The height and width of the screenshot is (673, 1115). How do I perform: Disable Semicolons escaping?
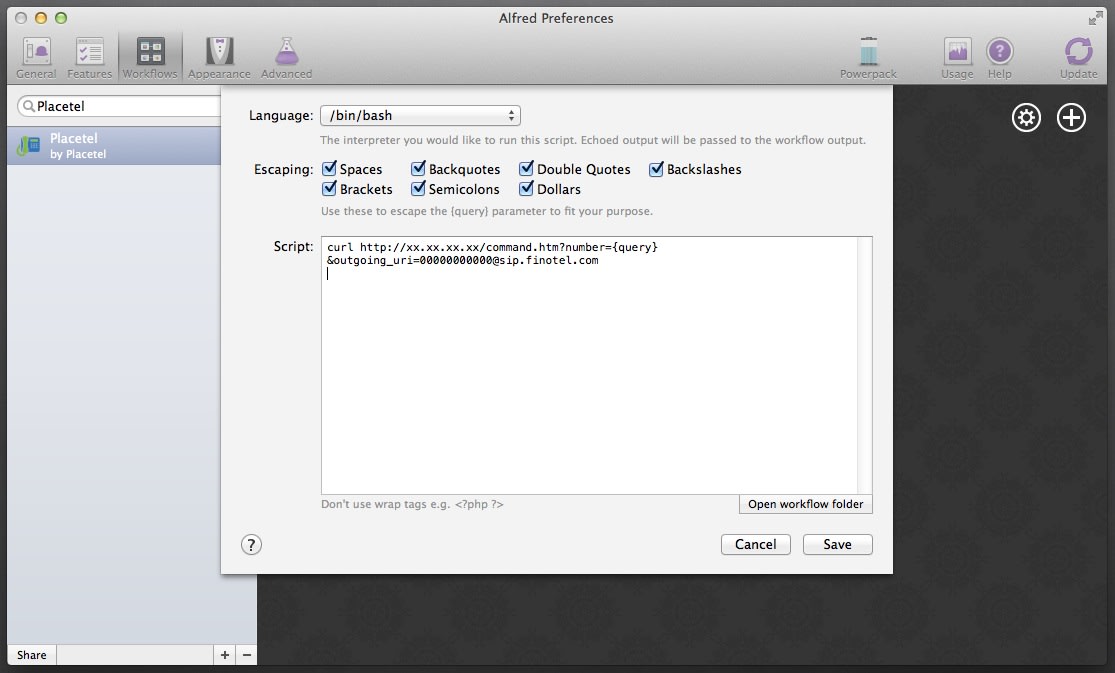click(x=418, y=189)
